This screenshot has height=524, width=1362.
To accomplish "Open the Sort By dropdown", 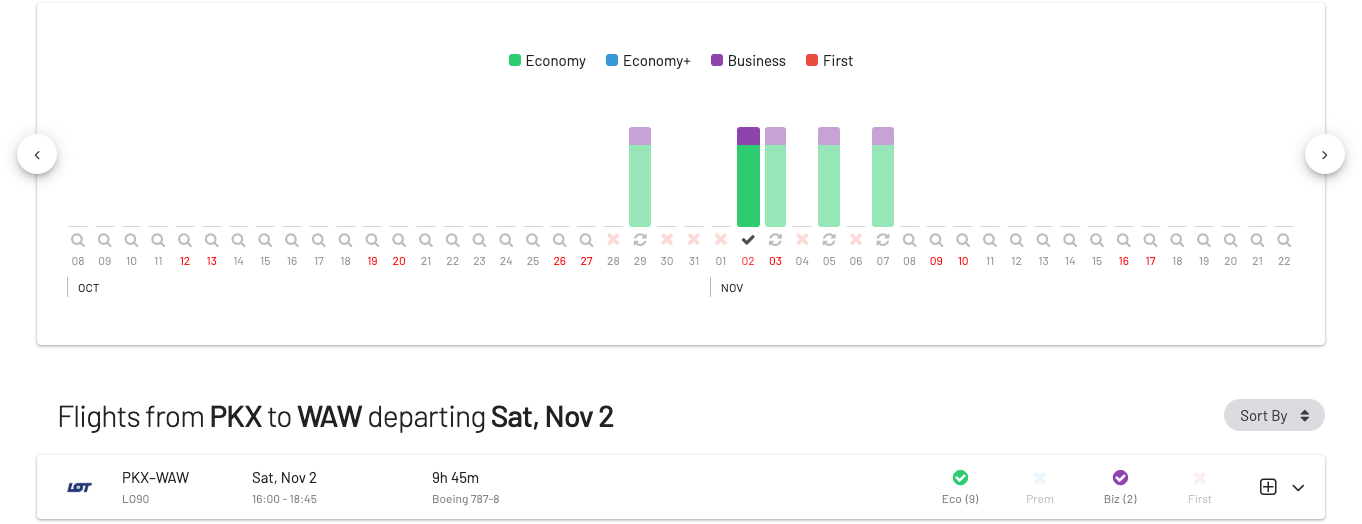I will coord(1274,415).
